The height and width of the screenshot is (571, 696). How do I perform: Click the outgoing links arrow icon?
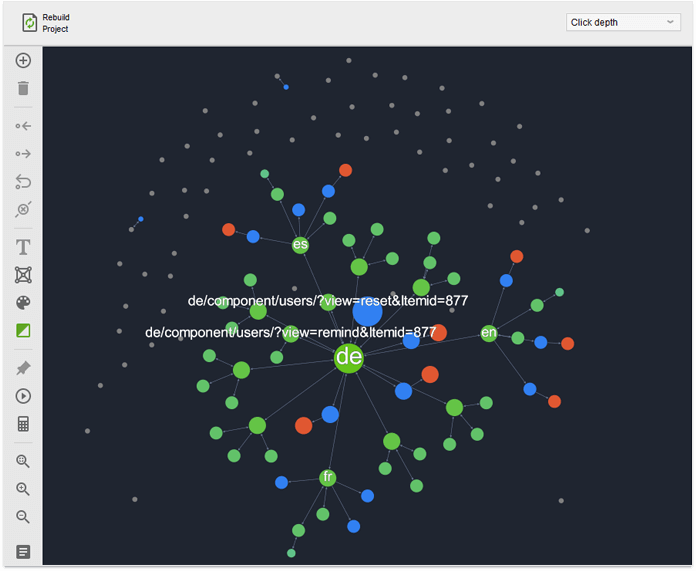23,154
